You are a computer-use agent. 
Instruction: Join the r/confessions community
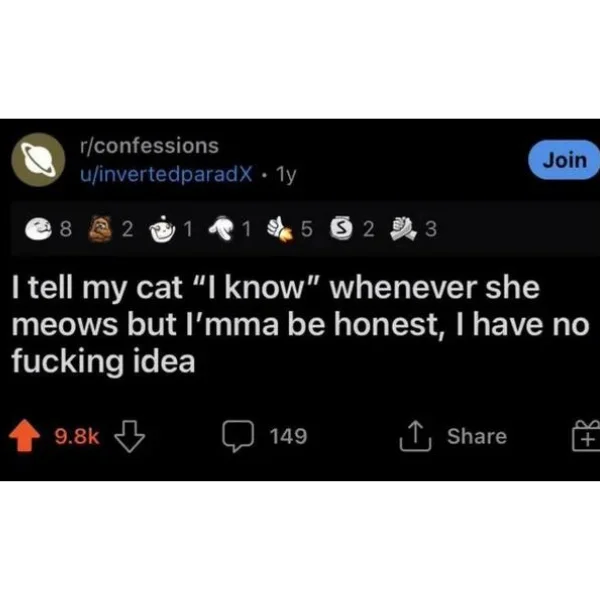(x=564, y=160)
